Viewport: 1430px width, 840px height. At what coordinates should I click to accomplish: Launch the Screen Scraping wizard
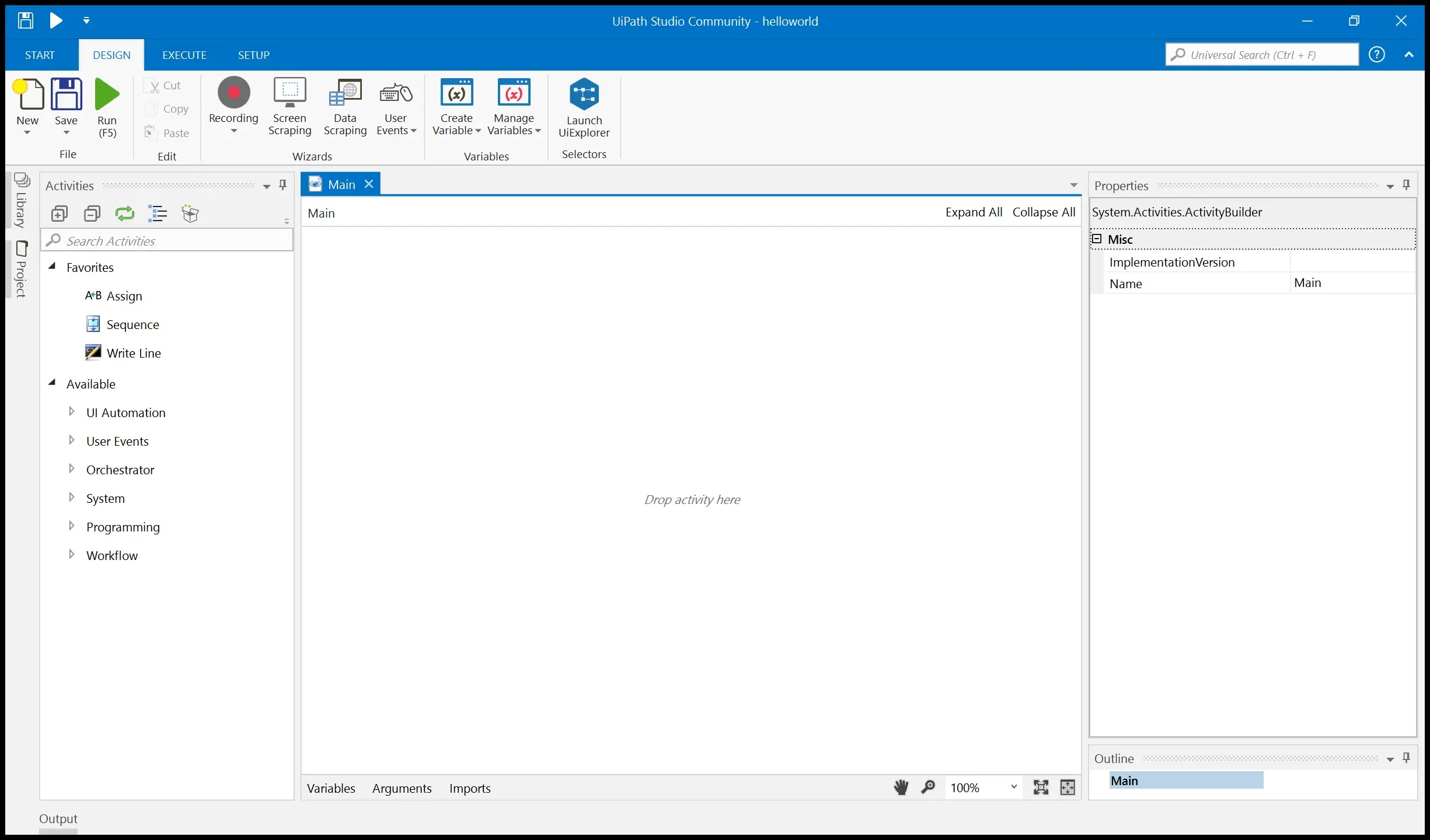[x=290, y=107]
